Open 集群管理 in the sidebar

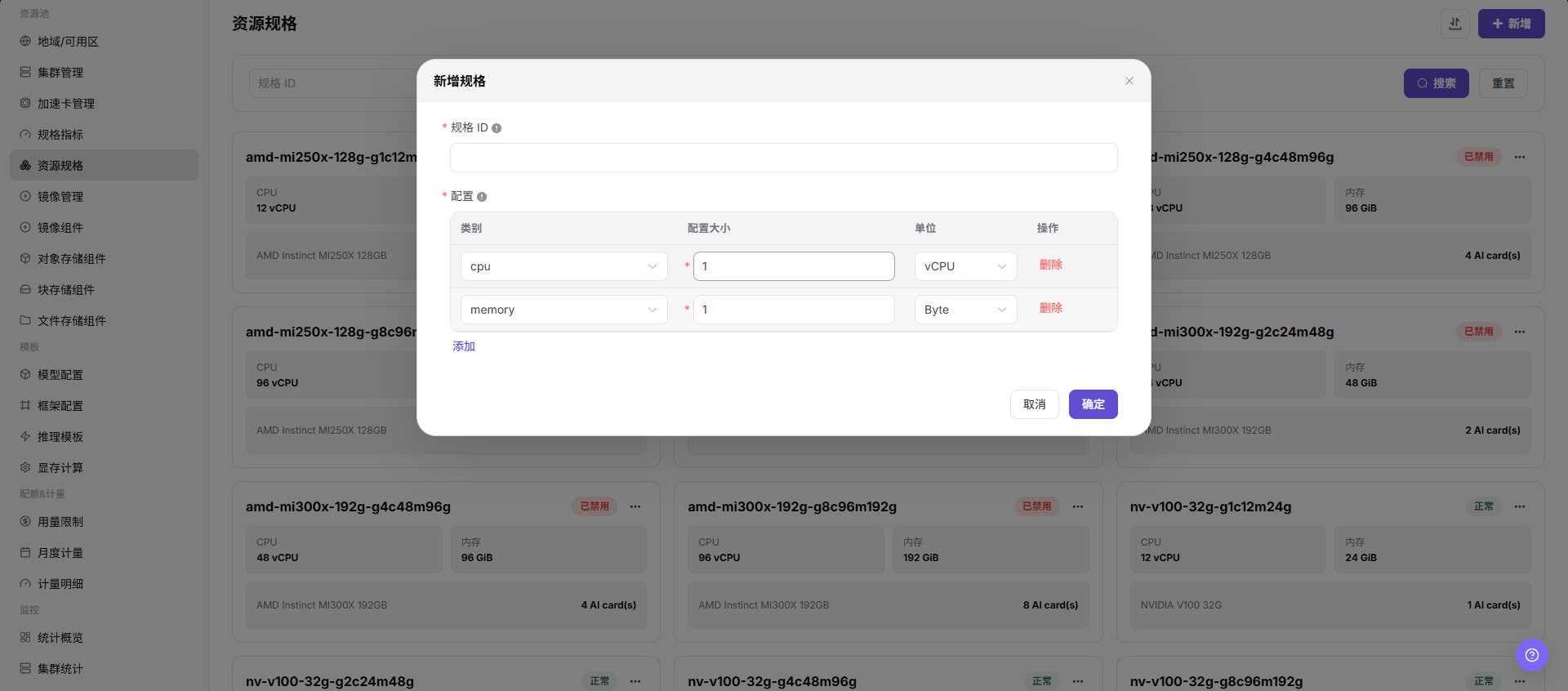tap(104, 72)
